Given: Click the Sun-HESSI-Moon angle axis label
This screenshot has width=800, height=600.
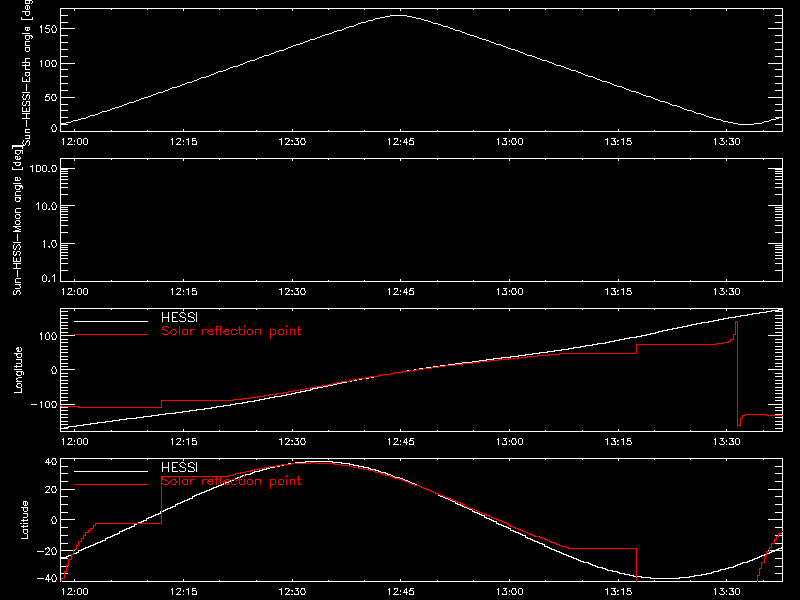Looking at the screenshot, I should pos(17,220).
